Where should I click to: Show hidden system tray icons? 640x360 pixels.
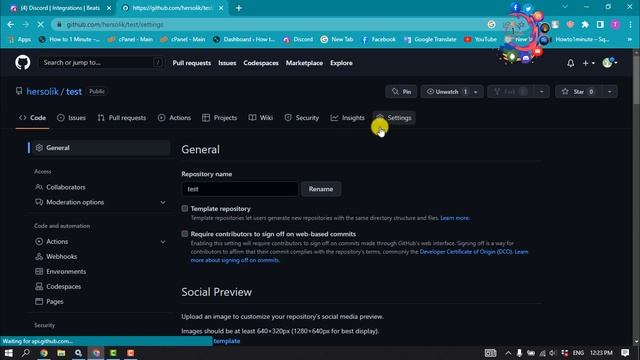coord(508,353)
